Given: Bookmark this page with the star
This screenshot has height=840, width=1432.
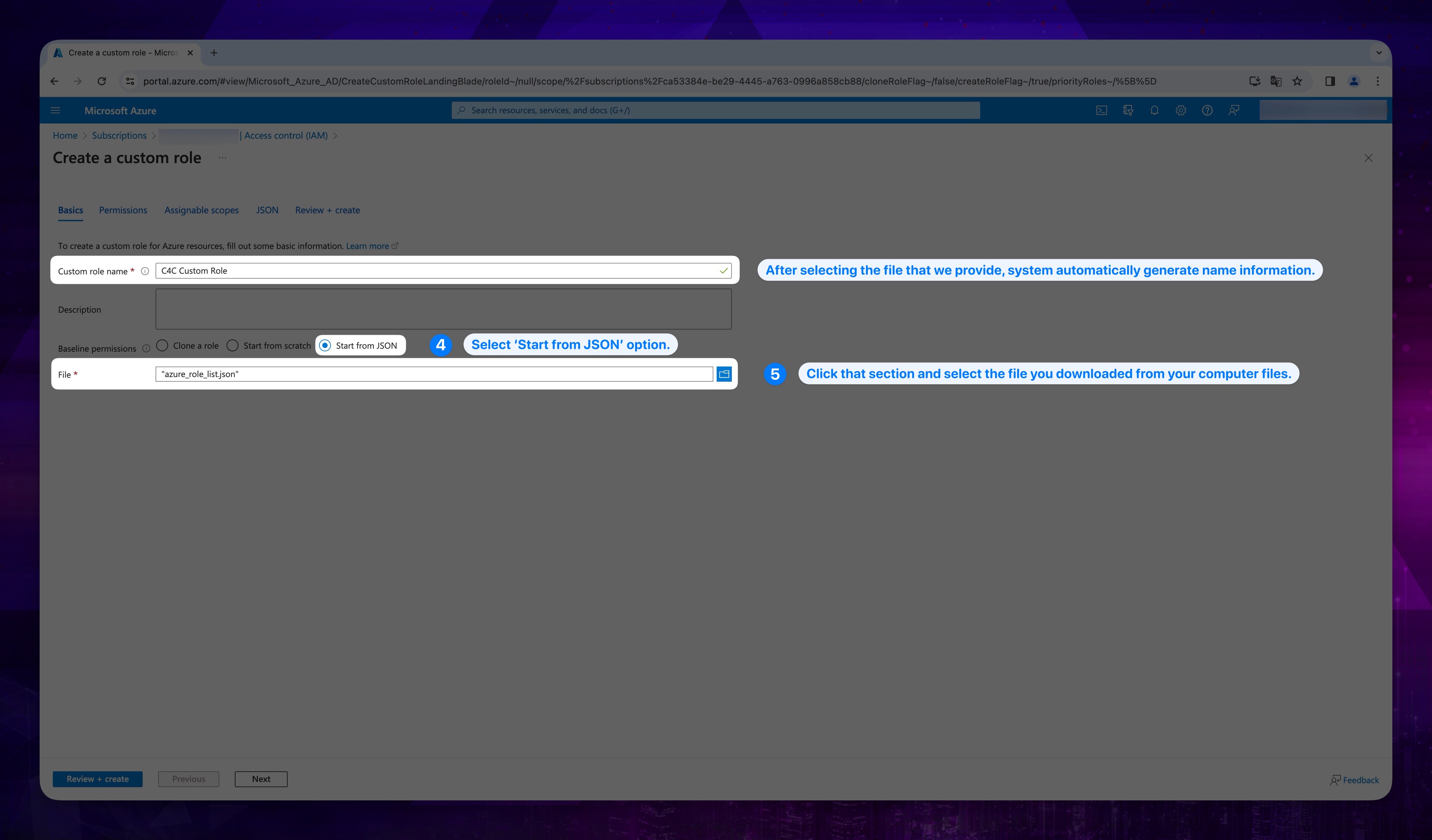Looking at the screenshot, I should (x=1297, y=81).
